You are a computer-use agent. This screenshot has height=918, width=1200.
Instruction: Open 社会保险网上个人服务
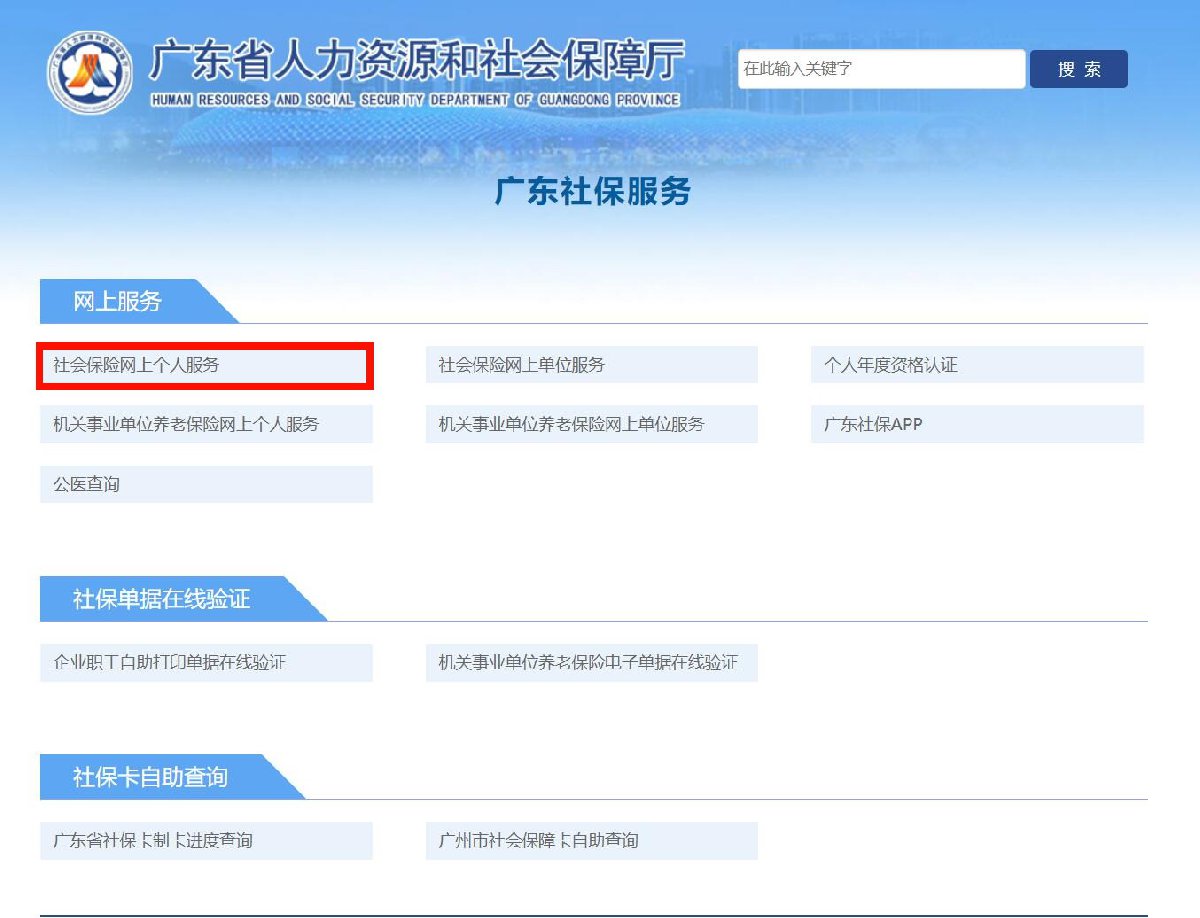[206, 366]
